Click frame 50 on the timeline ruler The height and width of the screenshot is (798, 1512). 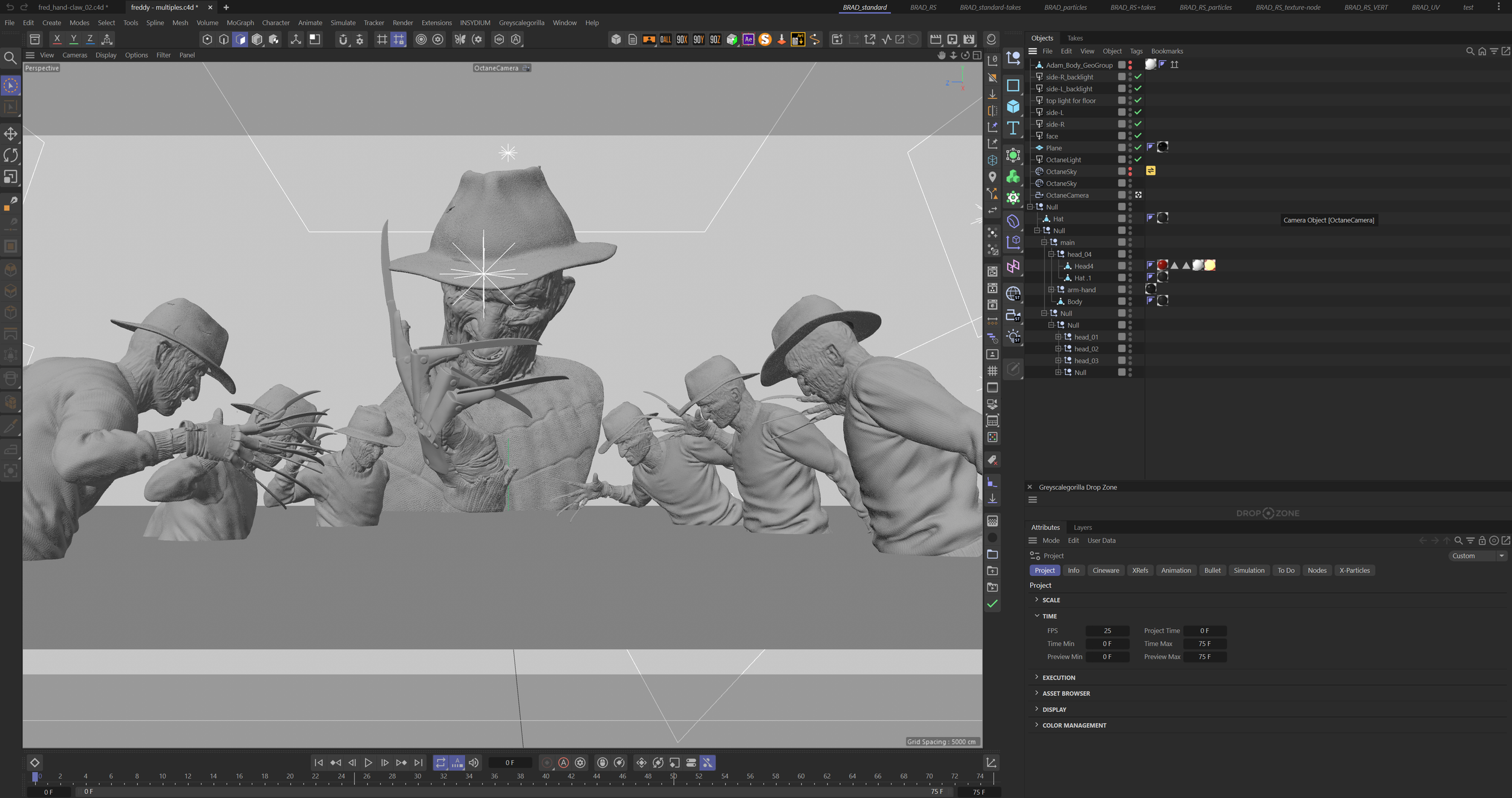click(x=673, y=777)
